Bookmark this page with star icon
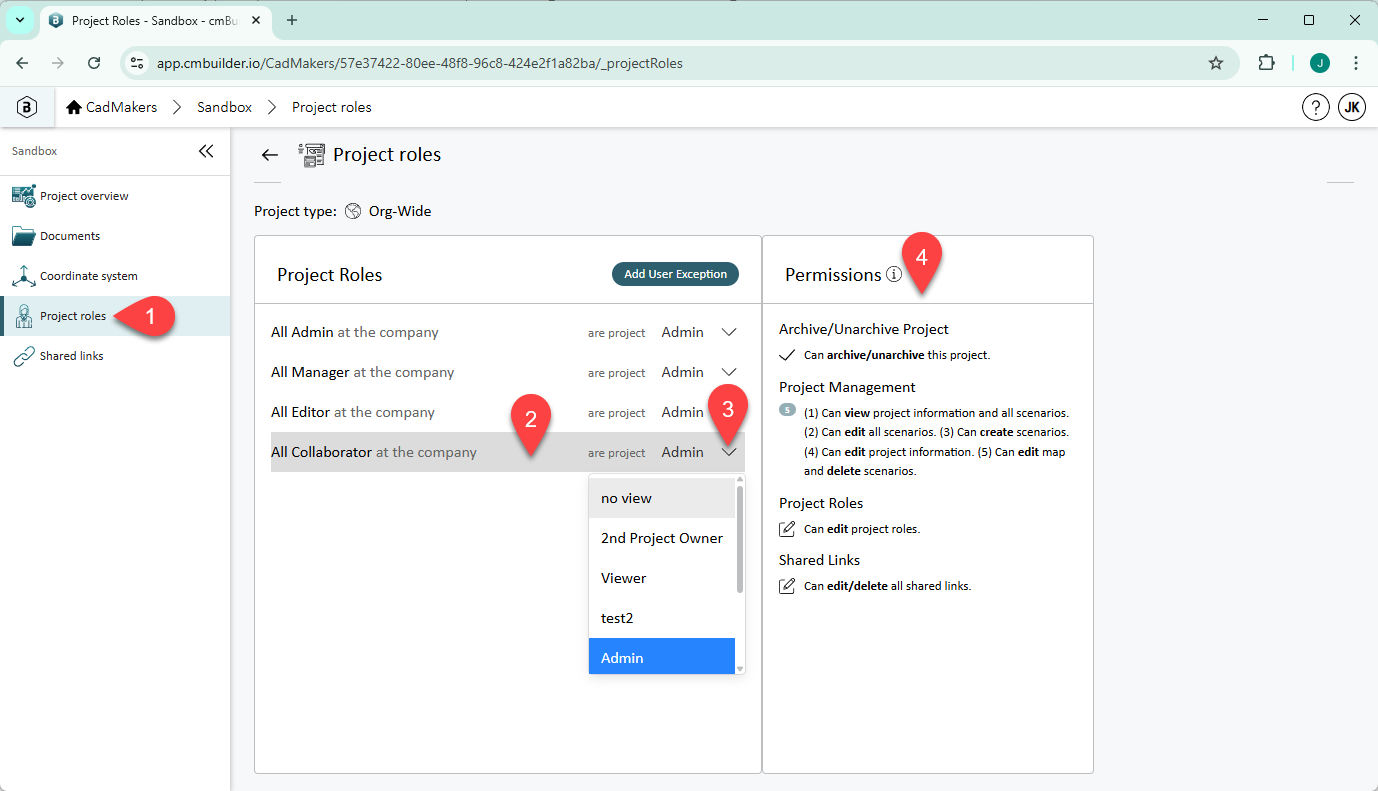 pos(1216,63)
